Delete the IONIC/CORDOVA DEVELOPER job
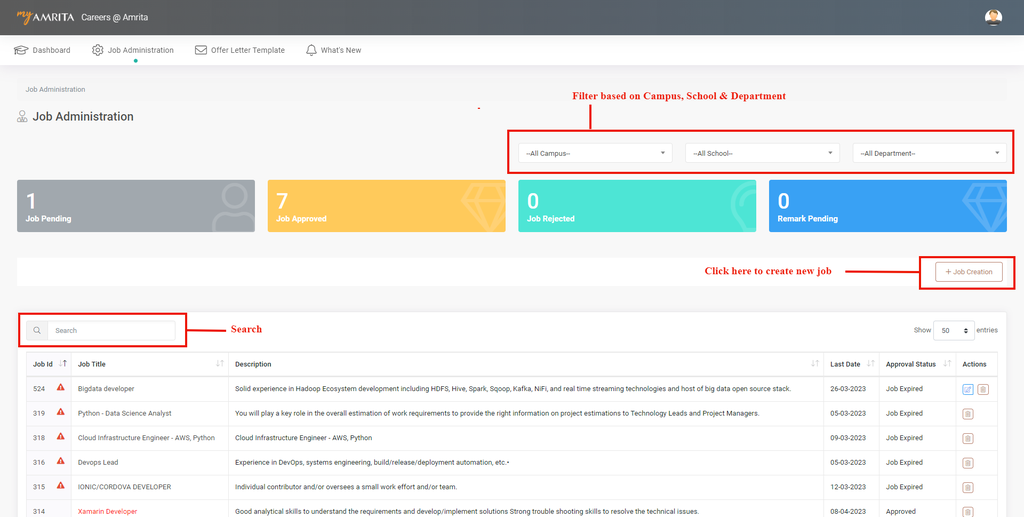 967,487
